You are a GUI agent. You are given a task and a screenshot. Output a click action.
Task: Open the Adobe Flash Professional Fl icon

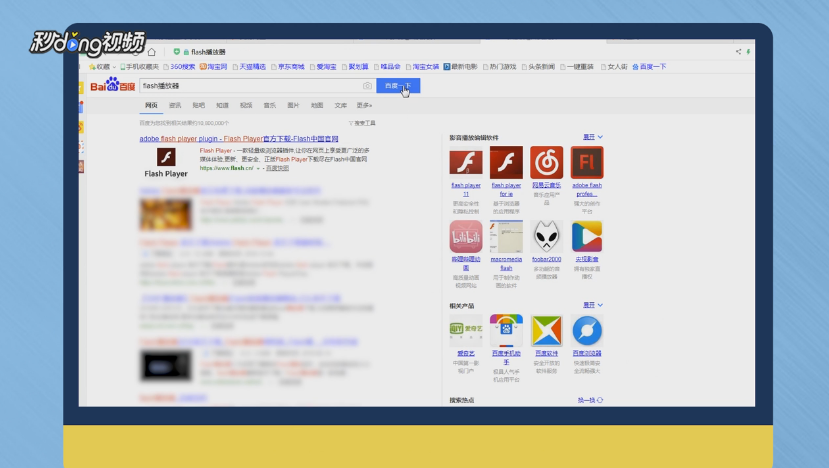click(x=587, y=162)
